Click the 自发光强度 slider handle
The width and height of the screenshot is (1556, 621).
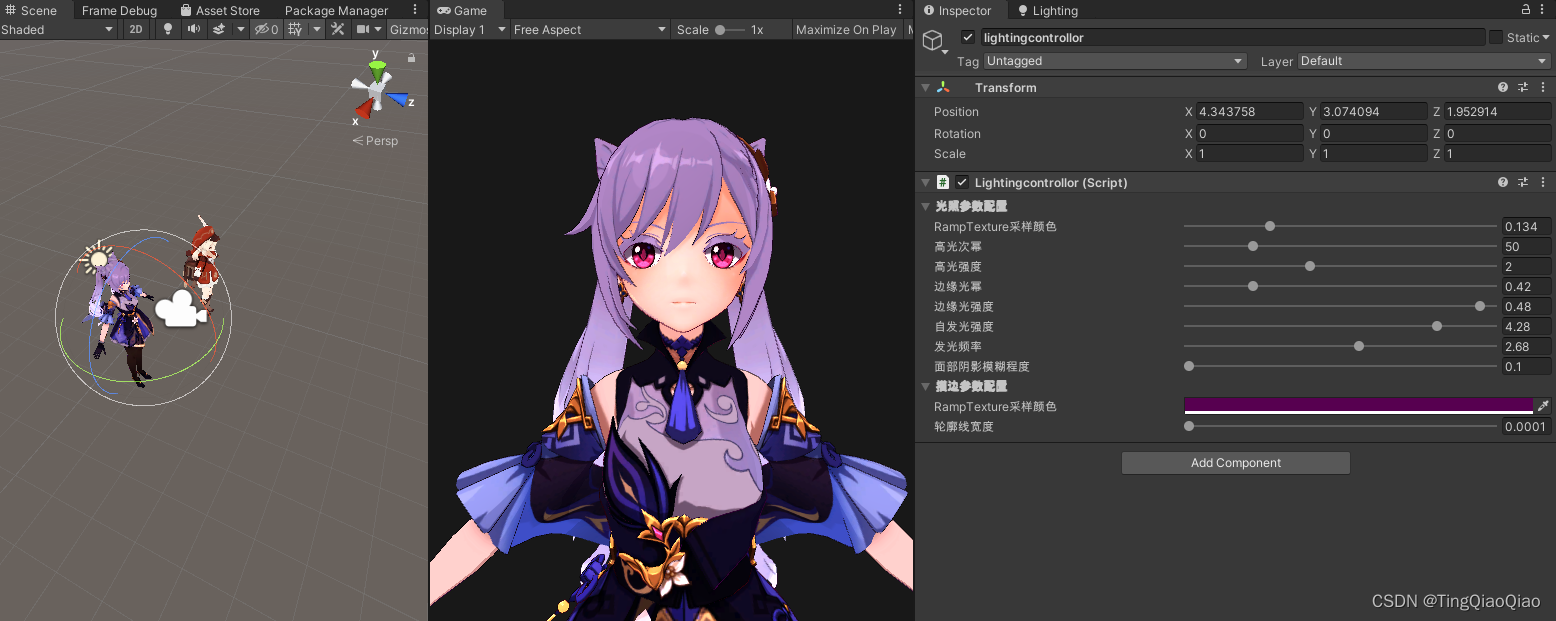pos(1437,326)
